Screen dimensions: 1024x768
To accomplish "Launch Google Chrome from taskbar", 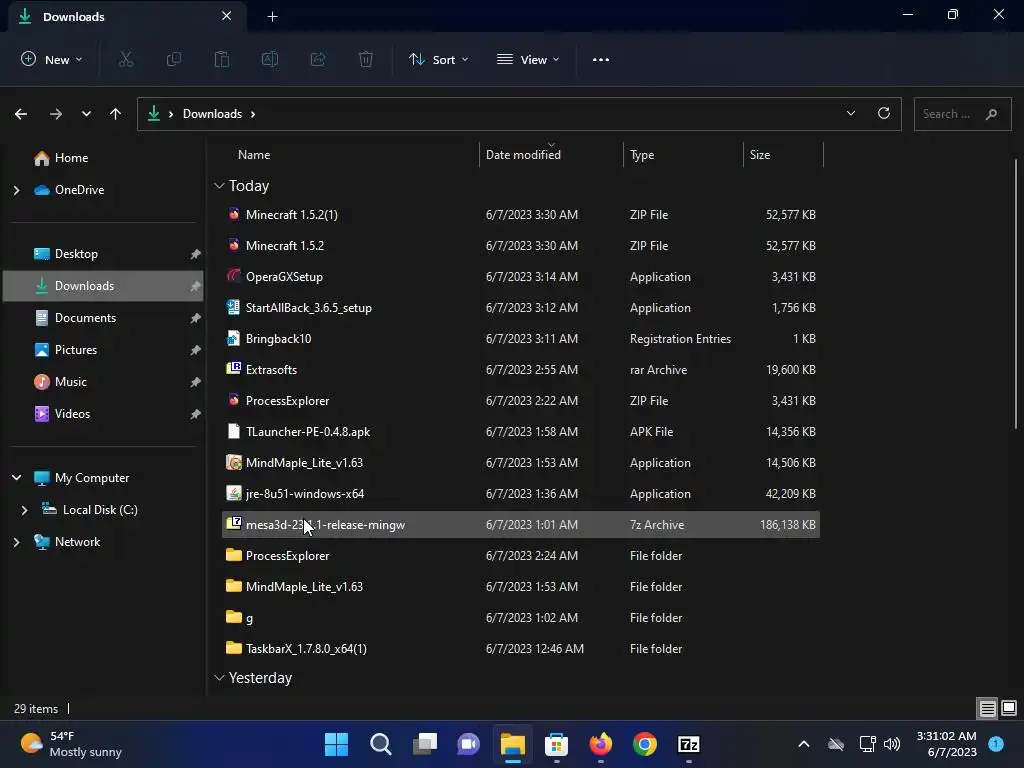I will (x=645, y=744).
